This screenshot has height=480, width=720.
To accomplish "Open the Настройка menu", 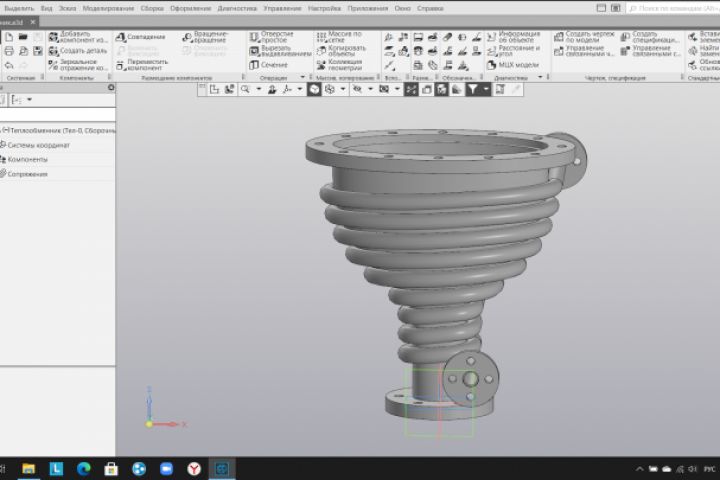I will (x=324, y=8).
